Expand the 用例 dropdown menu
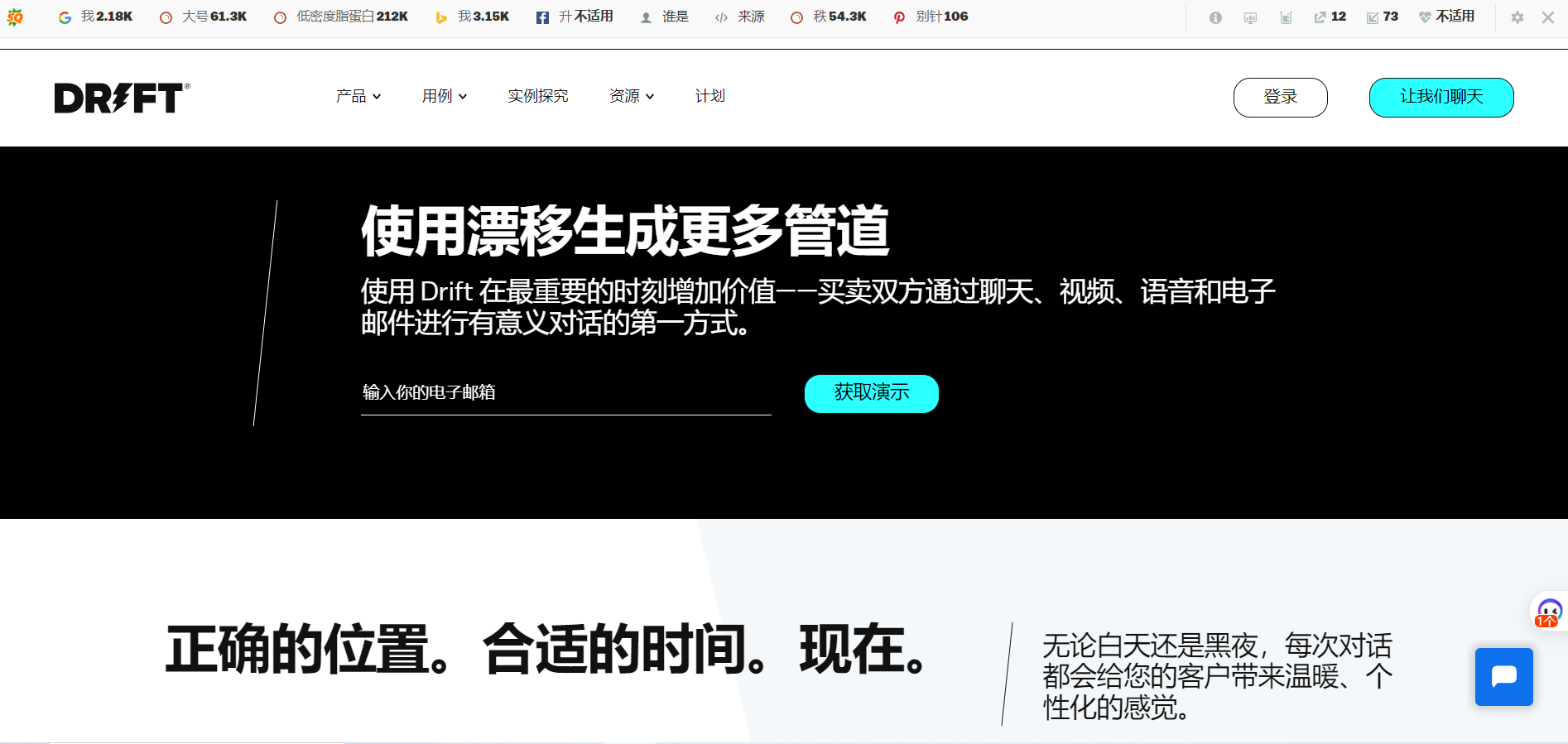This screenshot has height=744, width=1568. click(445, 96)
